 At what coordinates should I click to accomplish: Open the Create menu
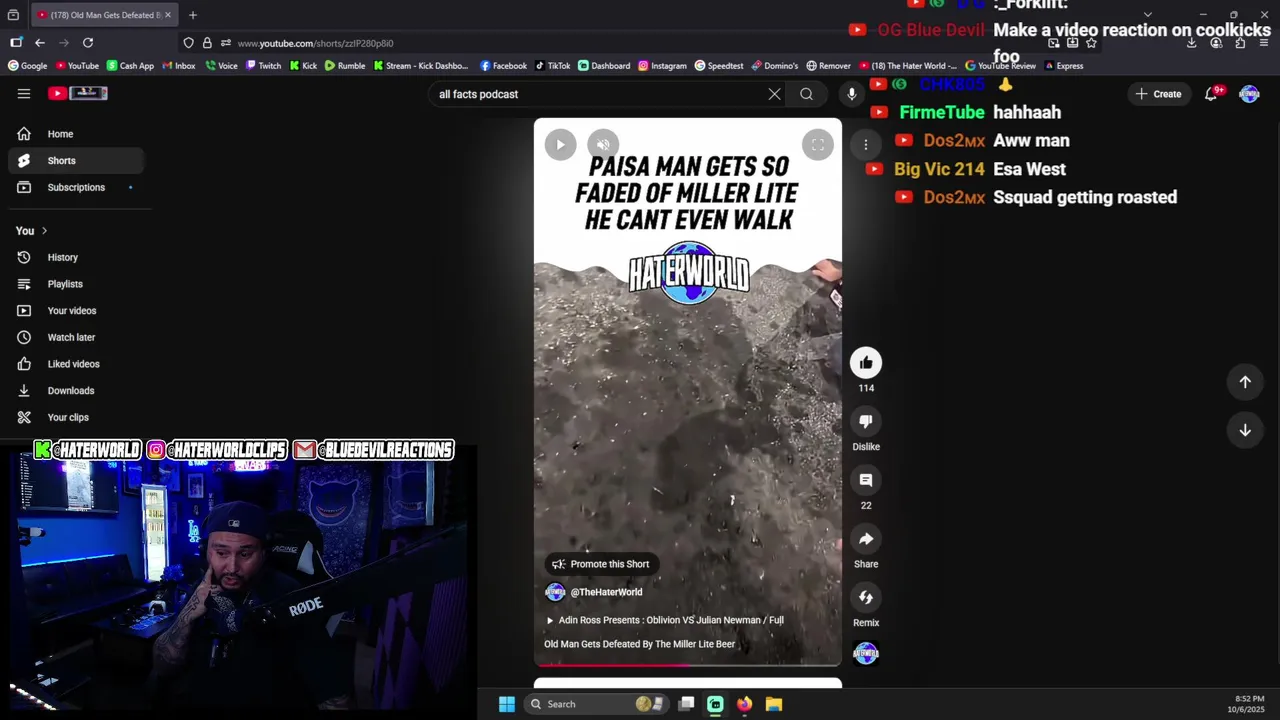(1159, 94)
